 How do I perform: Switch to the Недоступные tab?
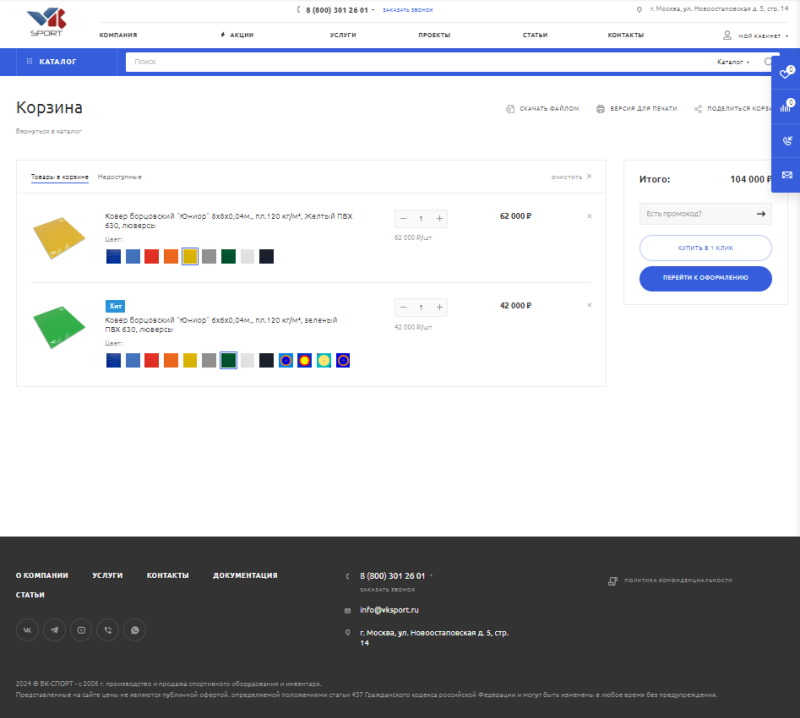point(119,177)
